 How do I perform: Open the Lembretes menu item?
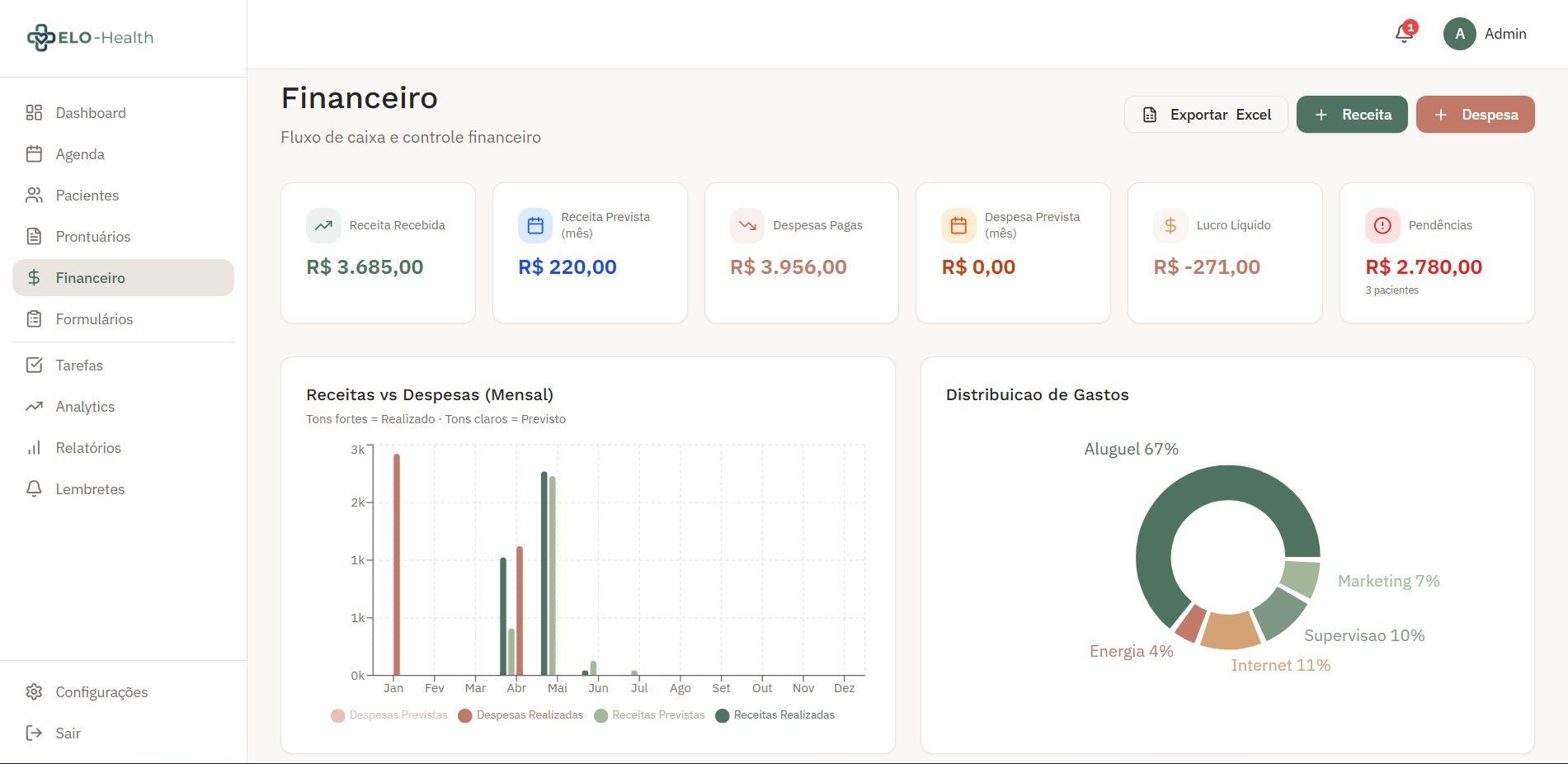click(124, 489)
